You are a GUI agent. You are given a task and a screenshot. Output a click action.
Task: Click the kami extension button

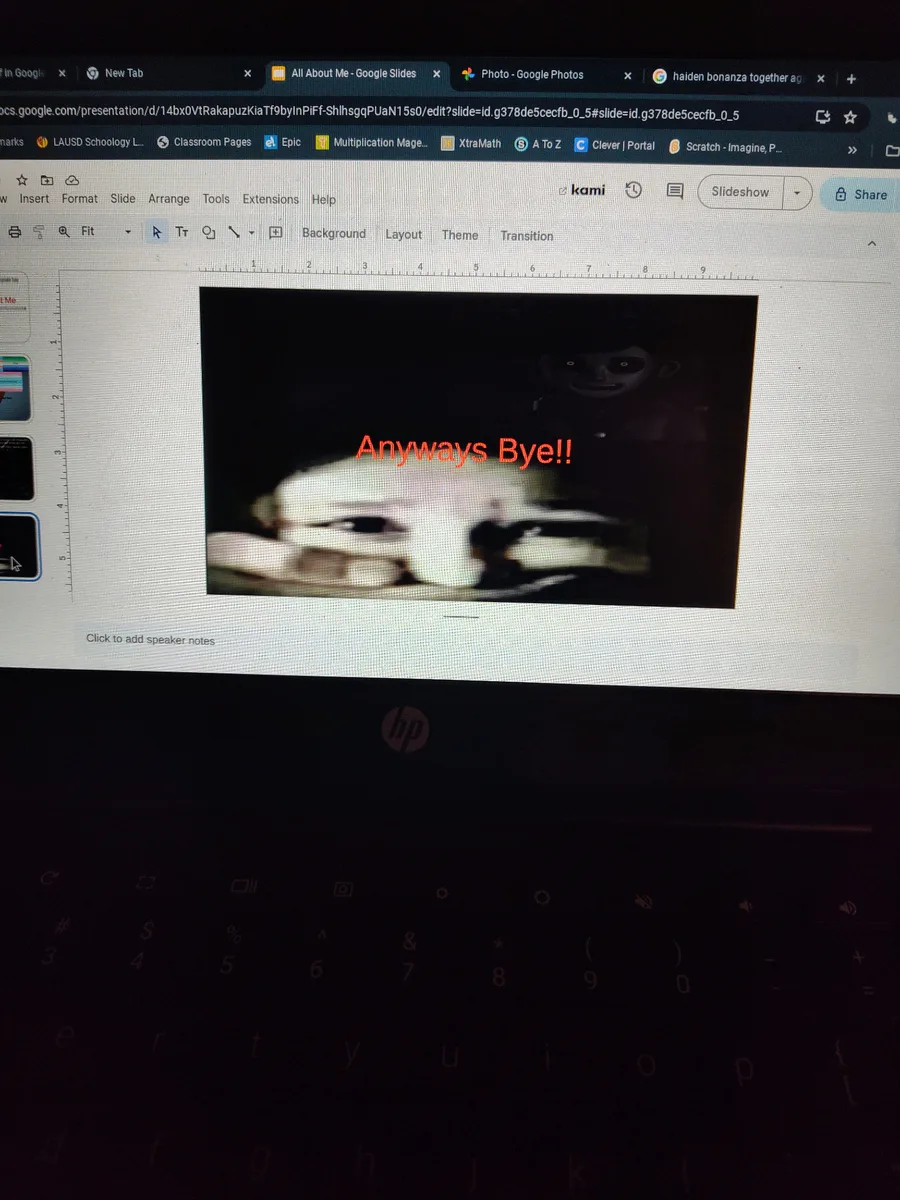pyautogui.click(x=581, y=190)
